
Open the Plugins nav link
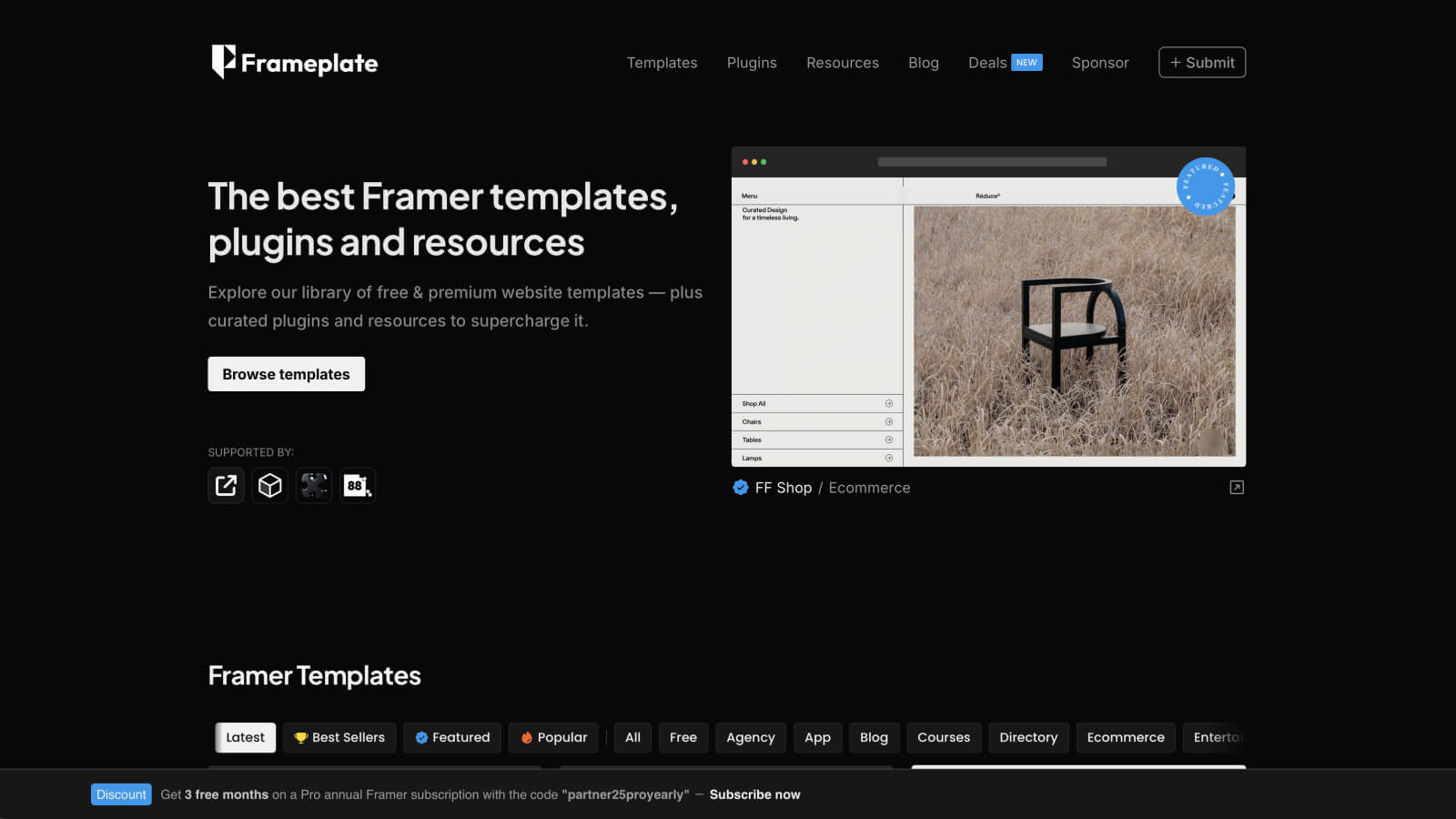752,63
